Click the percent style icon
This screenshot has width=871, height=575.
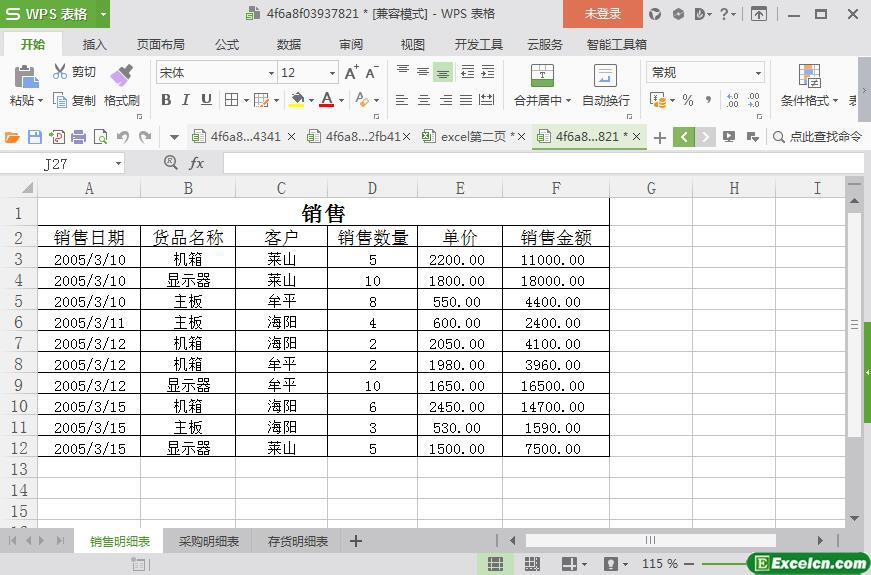tap(687, 100)
